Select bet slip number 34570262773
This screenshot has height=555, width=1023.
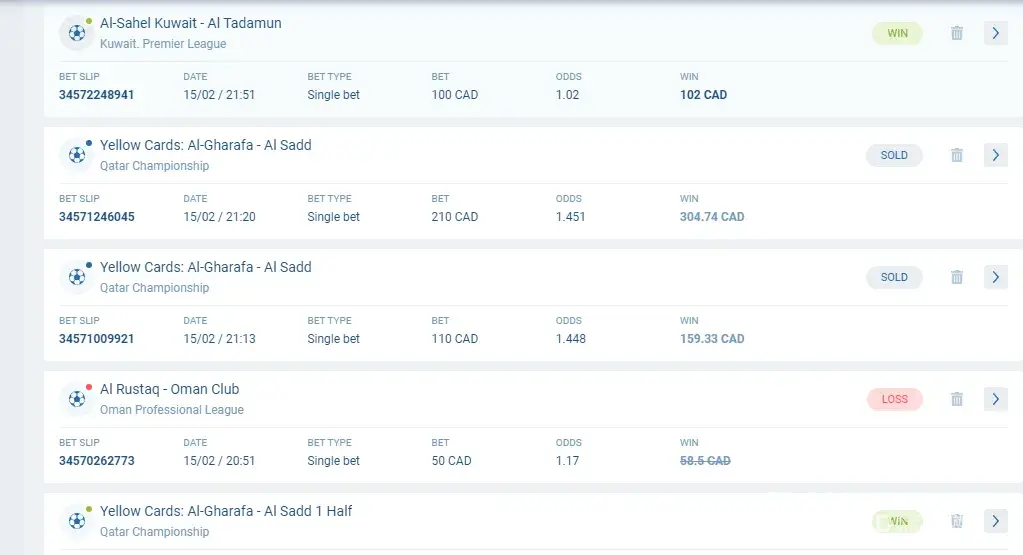point(96,461)
